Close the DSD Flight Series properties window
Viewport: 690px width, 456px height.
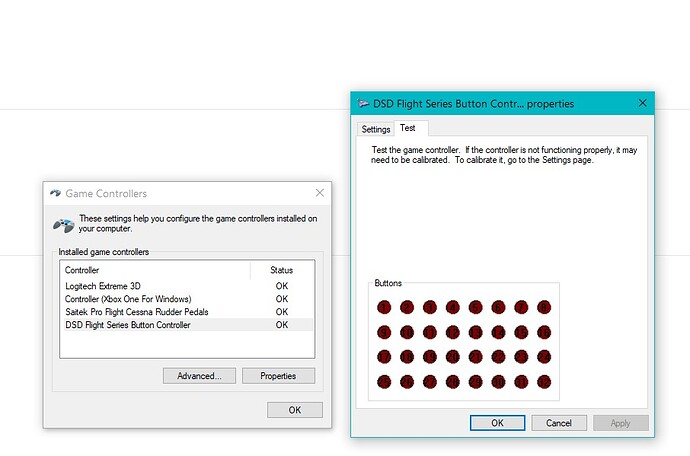[641, 103]
